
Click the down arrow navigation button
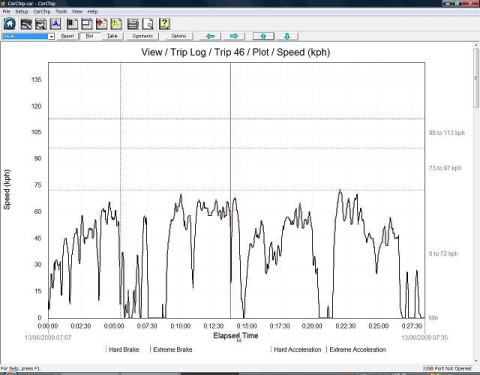[x=286, y=36]
